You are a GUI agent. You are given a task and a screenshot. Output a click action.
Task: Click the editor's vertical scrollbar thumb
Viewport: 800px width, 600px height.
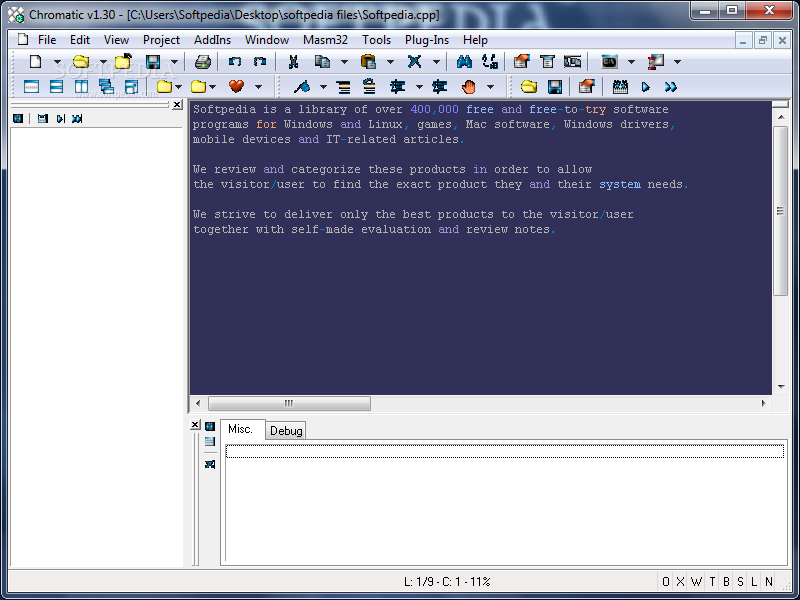tap(781, 211)
